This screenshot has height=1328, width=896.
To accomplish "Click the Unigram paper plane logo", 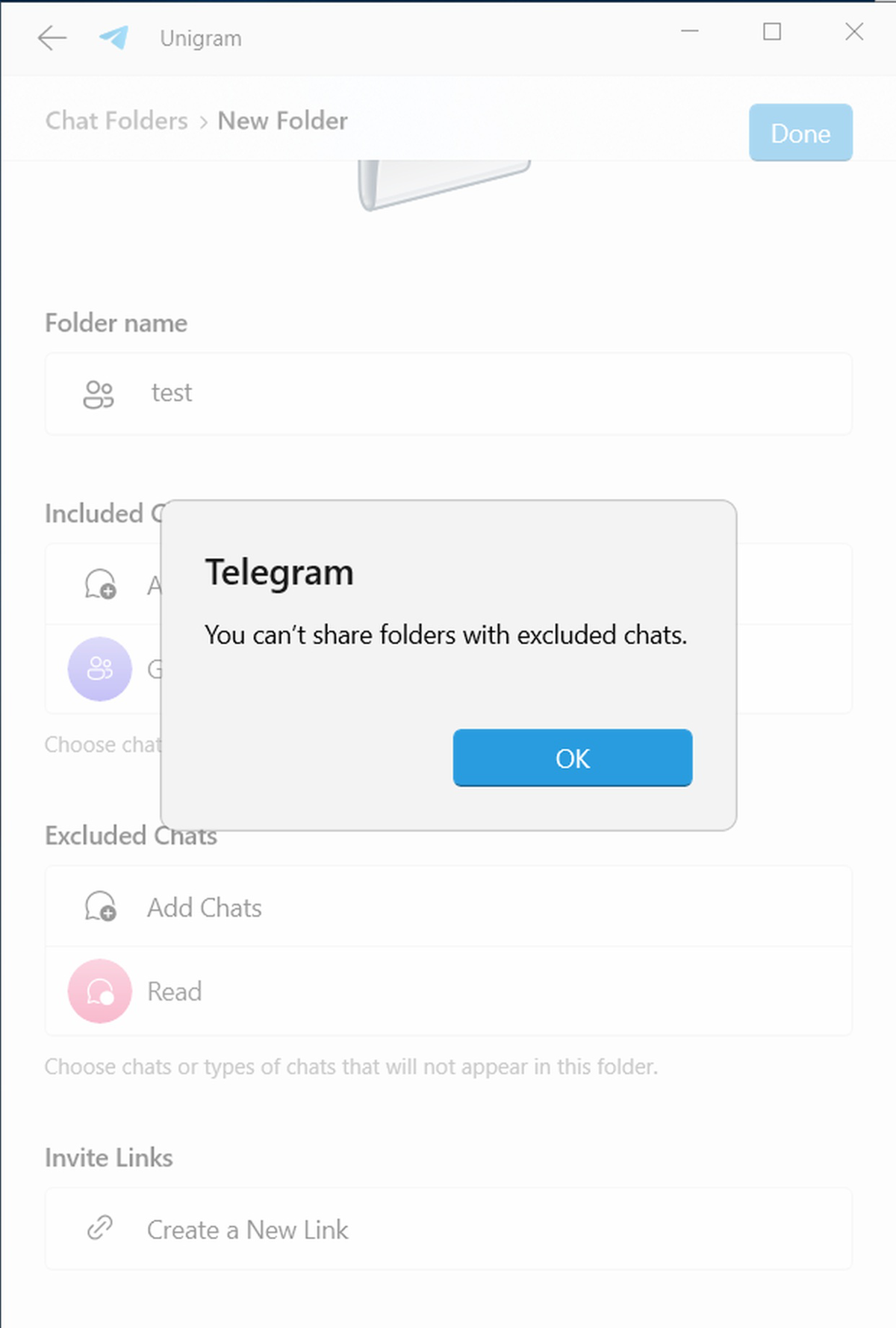I will [x=114, y=37].
